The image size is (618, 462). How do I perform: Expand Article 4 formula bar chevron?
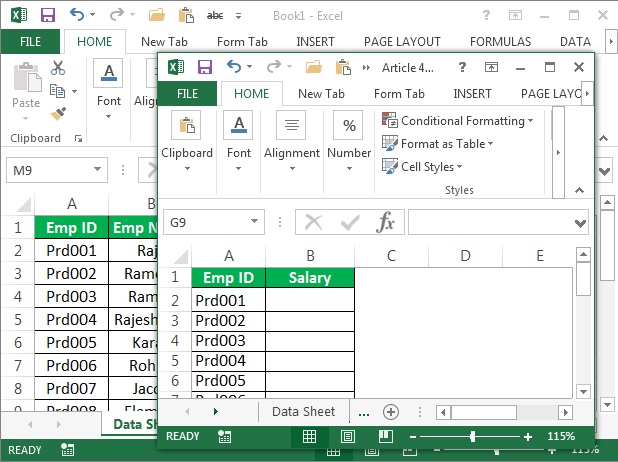click(x=580, y=223)
